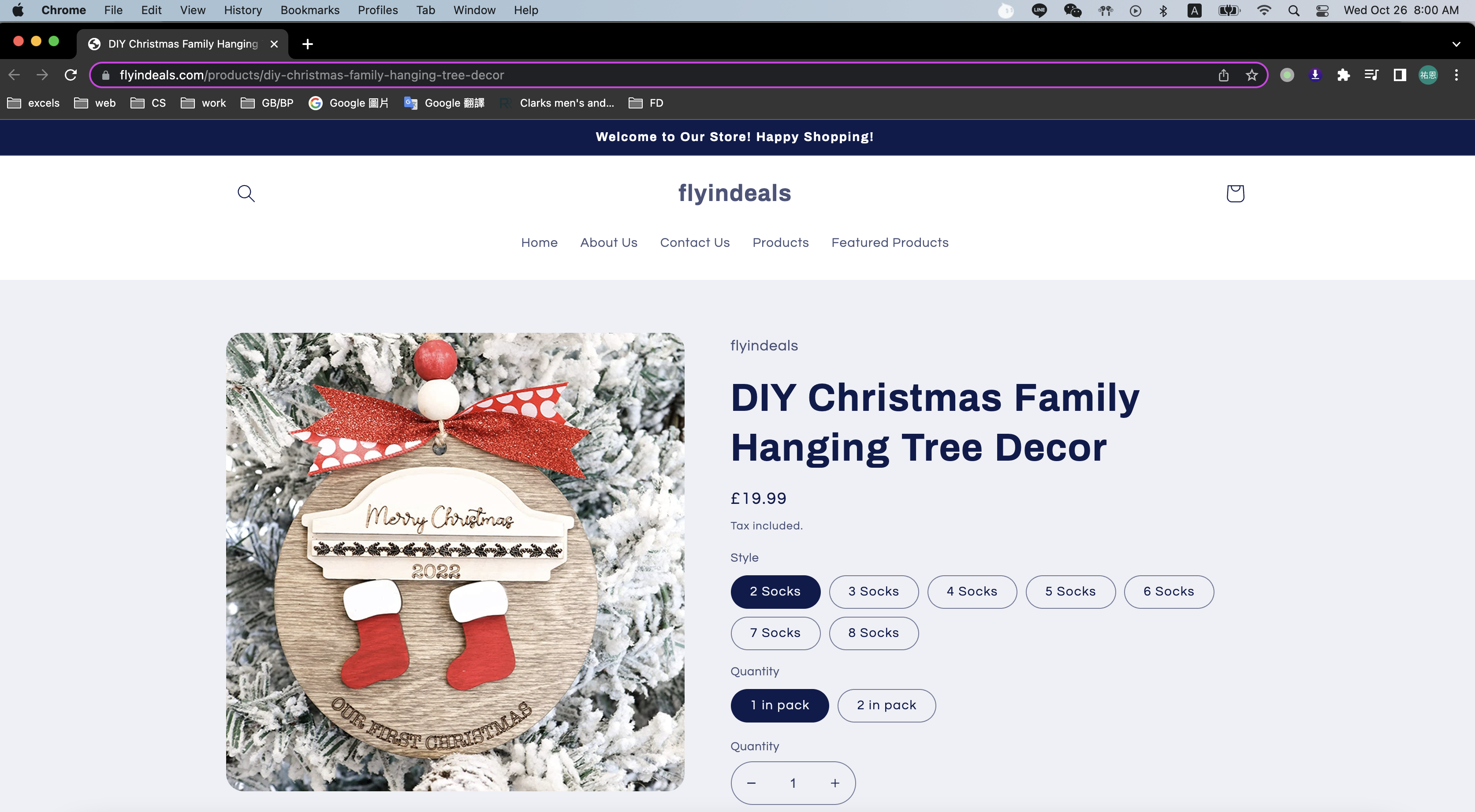Choose the 8 Socks style option
Screen dimensions: 1475x812
[873, 633]
